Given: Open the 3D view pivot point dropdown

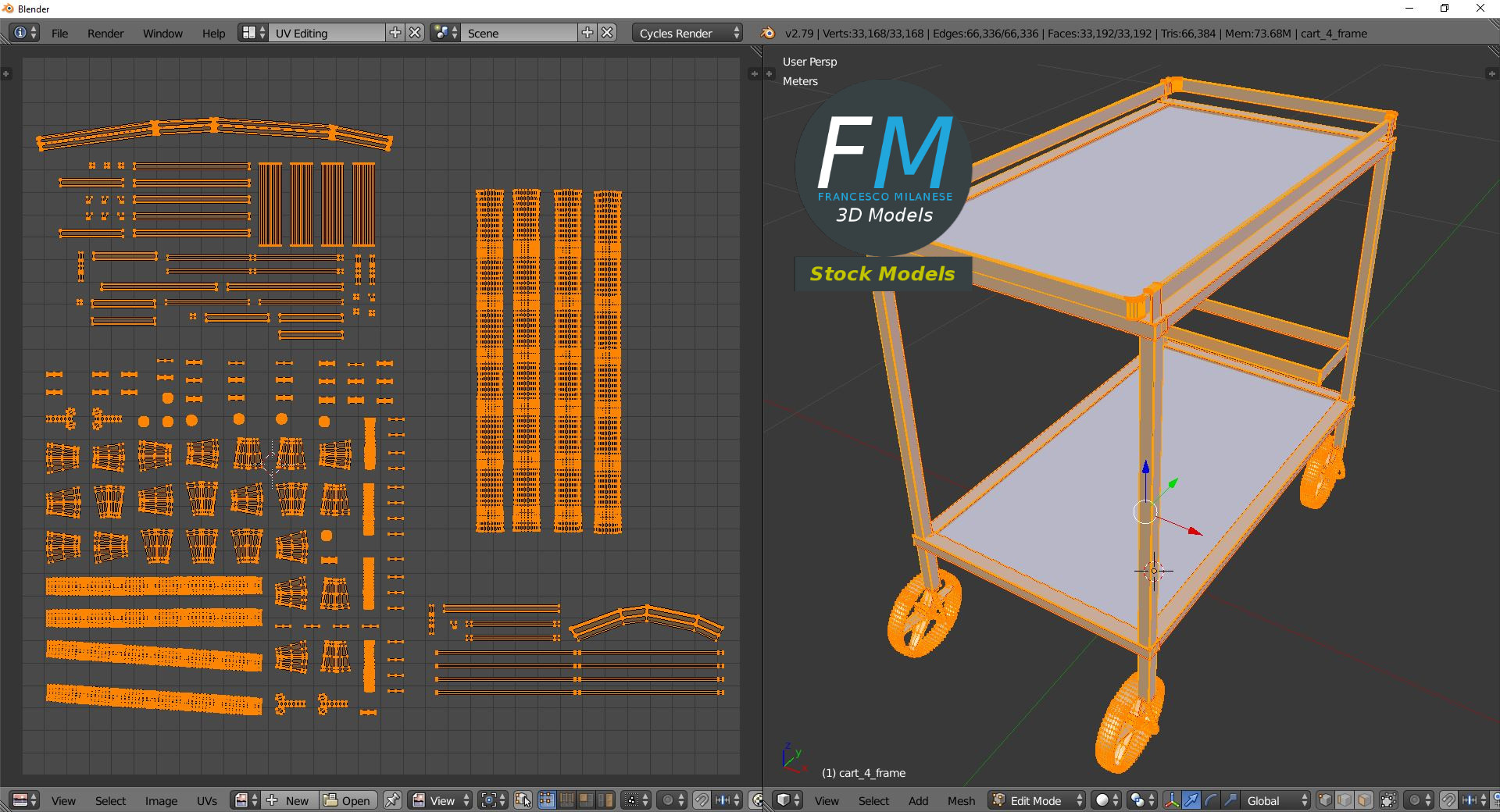Looking at the screenshot, I should [x=1142, y=800].
